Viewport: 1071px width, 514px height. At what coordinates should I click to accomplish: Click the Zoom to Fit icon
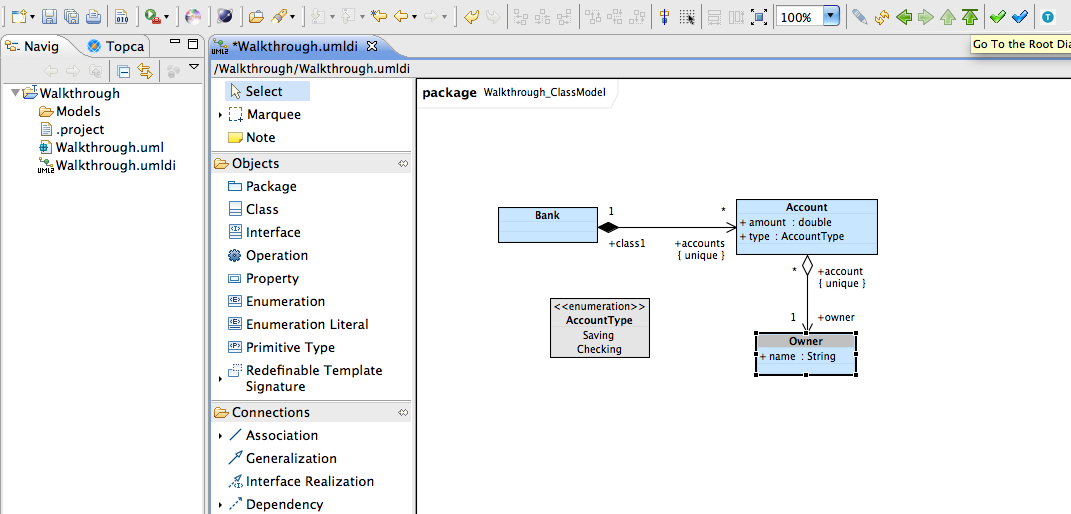click(758, 16)
